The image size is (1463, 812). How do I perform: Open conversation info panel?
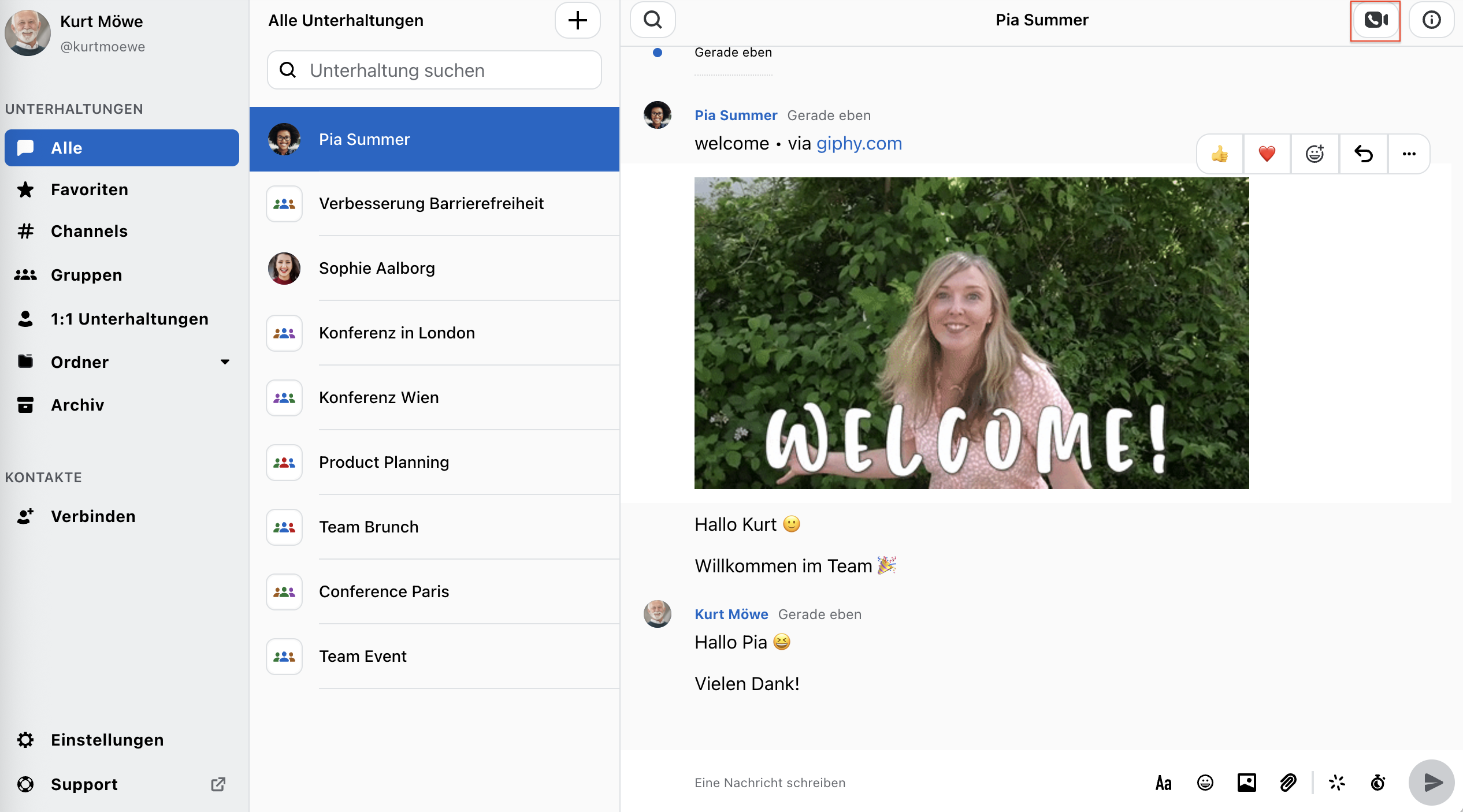pos(1431,21)
